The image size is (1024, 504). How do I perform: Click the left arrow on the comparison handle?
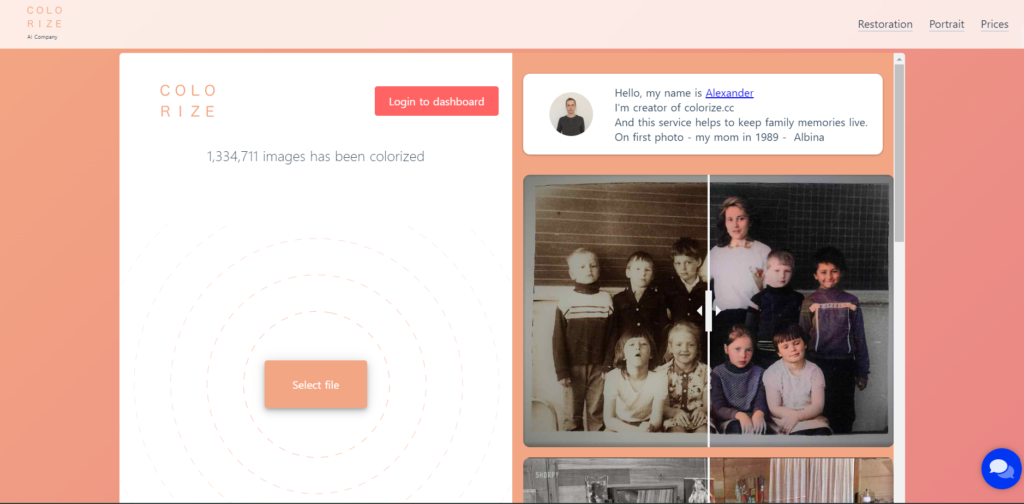click(700, 311)
